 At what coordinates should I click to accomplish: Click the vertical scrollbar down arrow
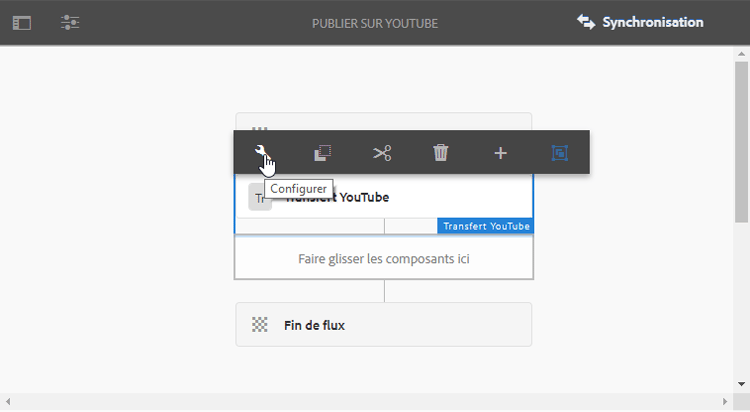[x=741, y=384]
